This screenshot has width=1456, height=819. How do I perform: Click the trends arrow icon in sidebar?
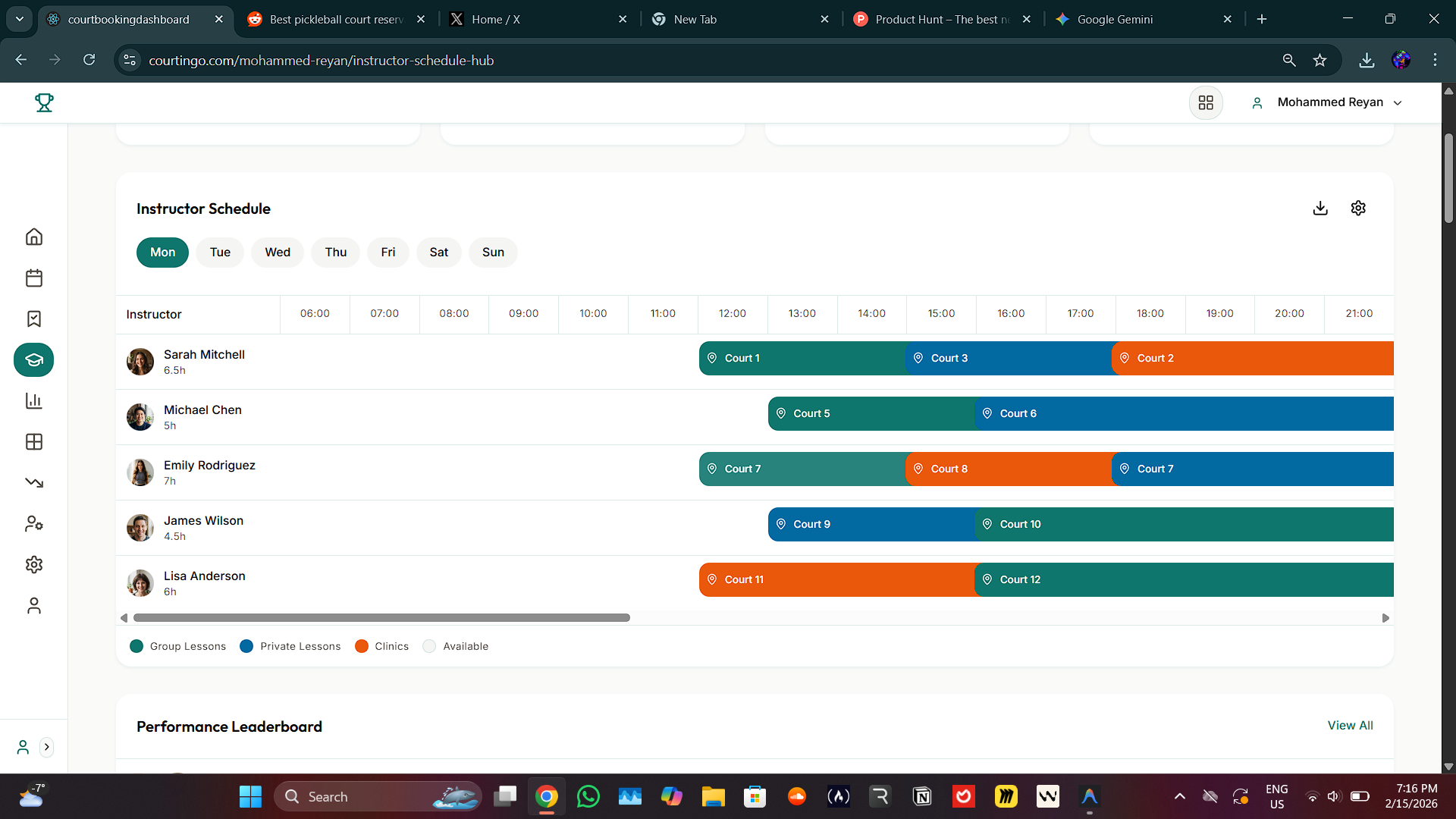(33, 482)
